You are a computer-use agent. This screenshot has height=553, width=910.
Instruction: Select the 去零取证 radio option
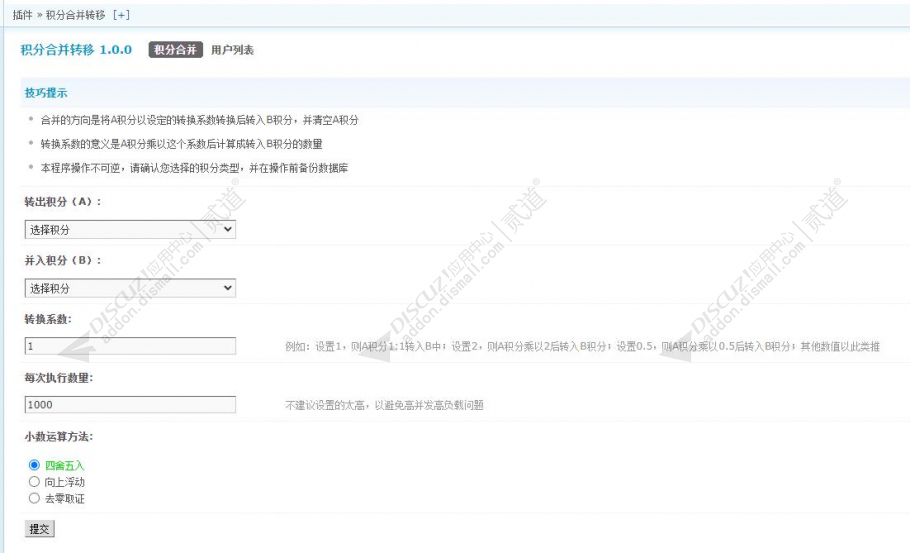click(34, 498)
